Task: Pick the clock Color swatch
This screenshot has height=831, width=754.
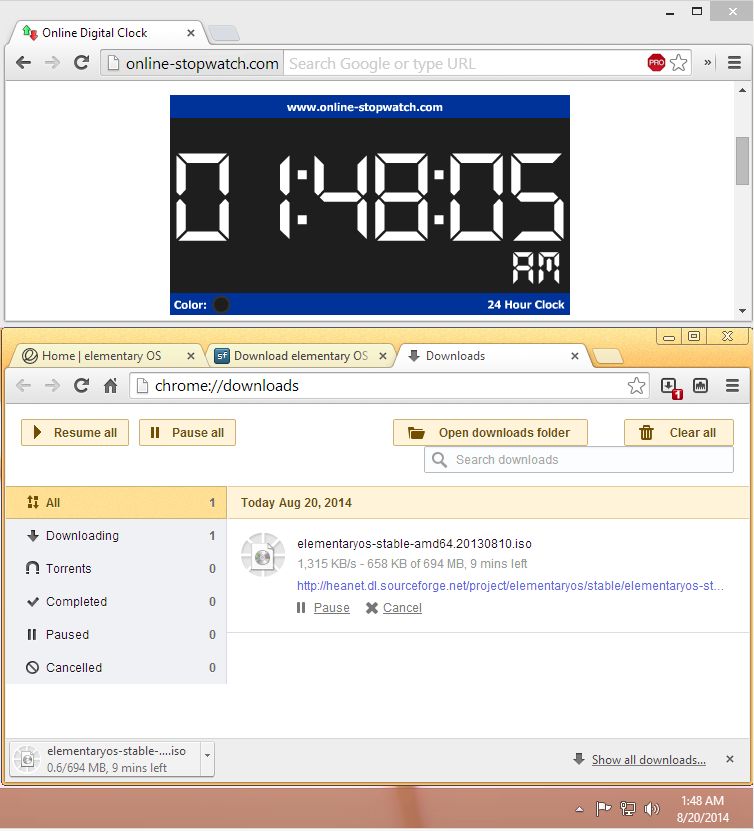Action: point(221,305)
